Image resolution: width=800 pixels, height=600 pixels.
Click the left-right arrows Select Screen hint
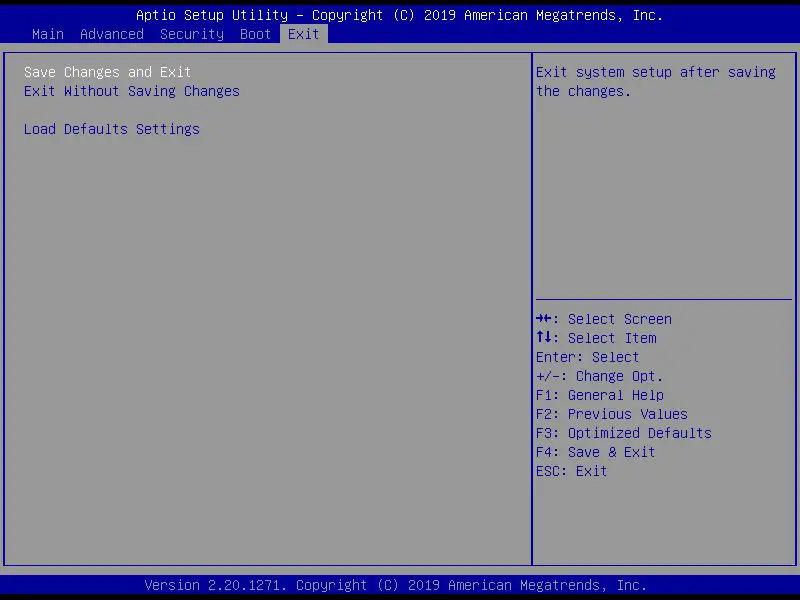pyautogui.click(x=604, y=319)
